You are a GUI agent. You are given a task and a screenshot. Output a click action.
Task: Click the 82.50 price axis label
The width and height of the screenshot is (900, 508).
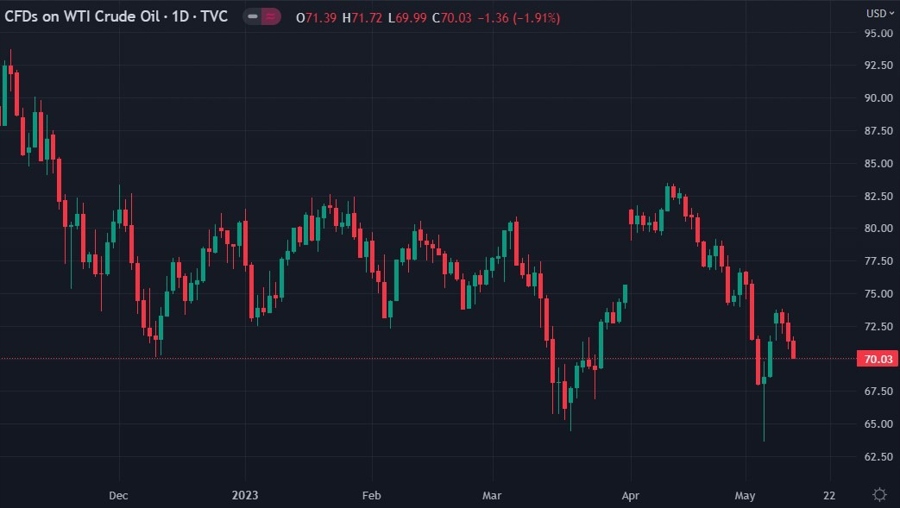tap(878, 196)
